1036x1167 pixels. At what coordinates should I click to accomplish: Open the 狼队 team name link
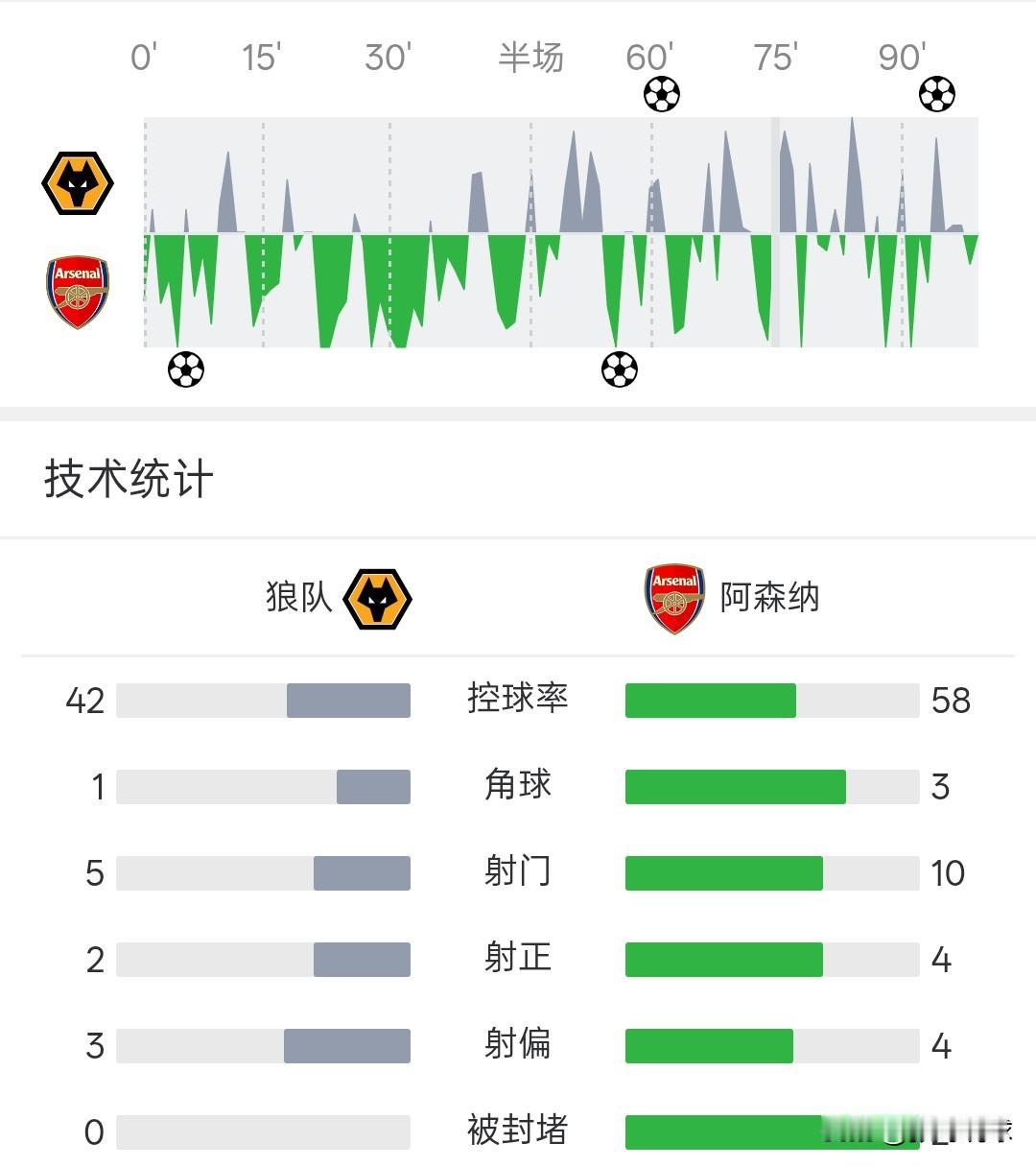point(298,597)
